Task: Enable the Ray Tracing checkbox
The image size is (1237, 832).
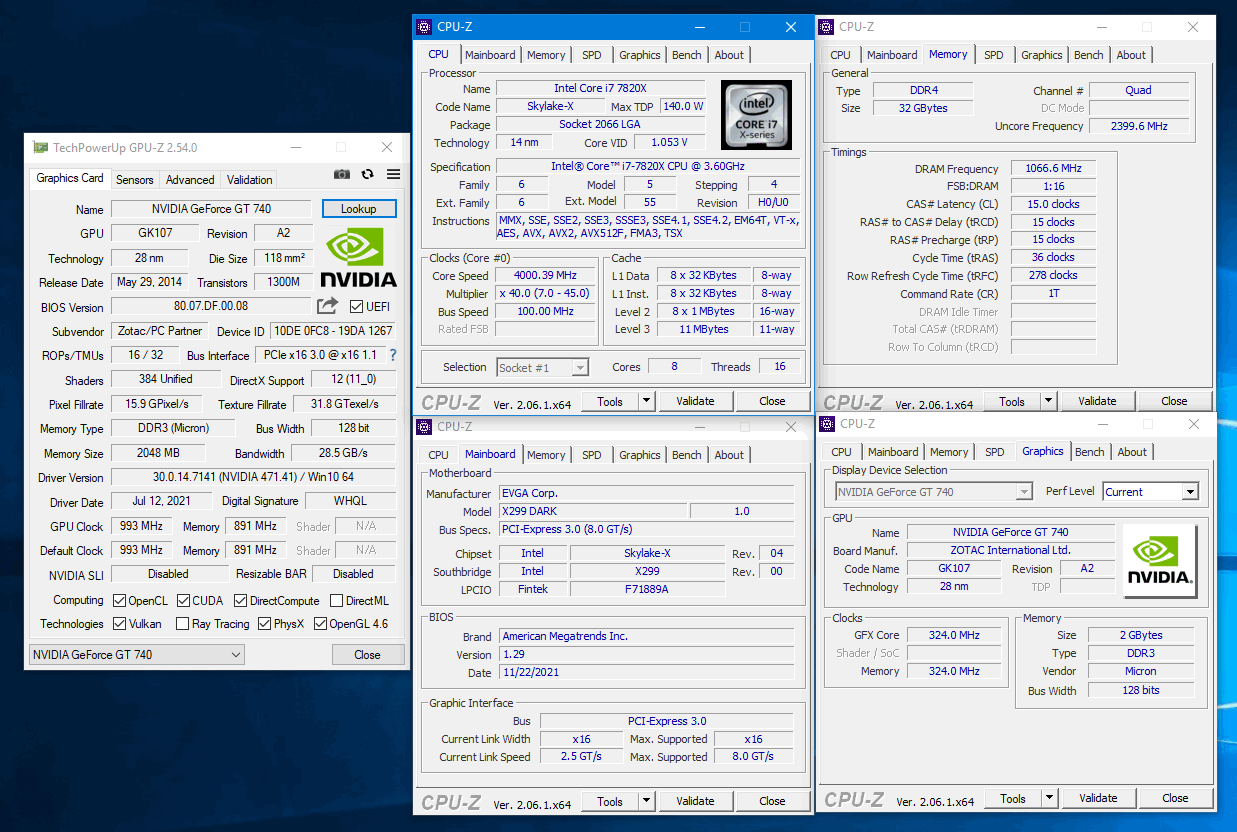Action: [182, 624]
